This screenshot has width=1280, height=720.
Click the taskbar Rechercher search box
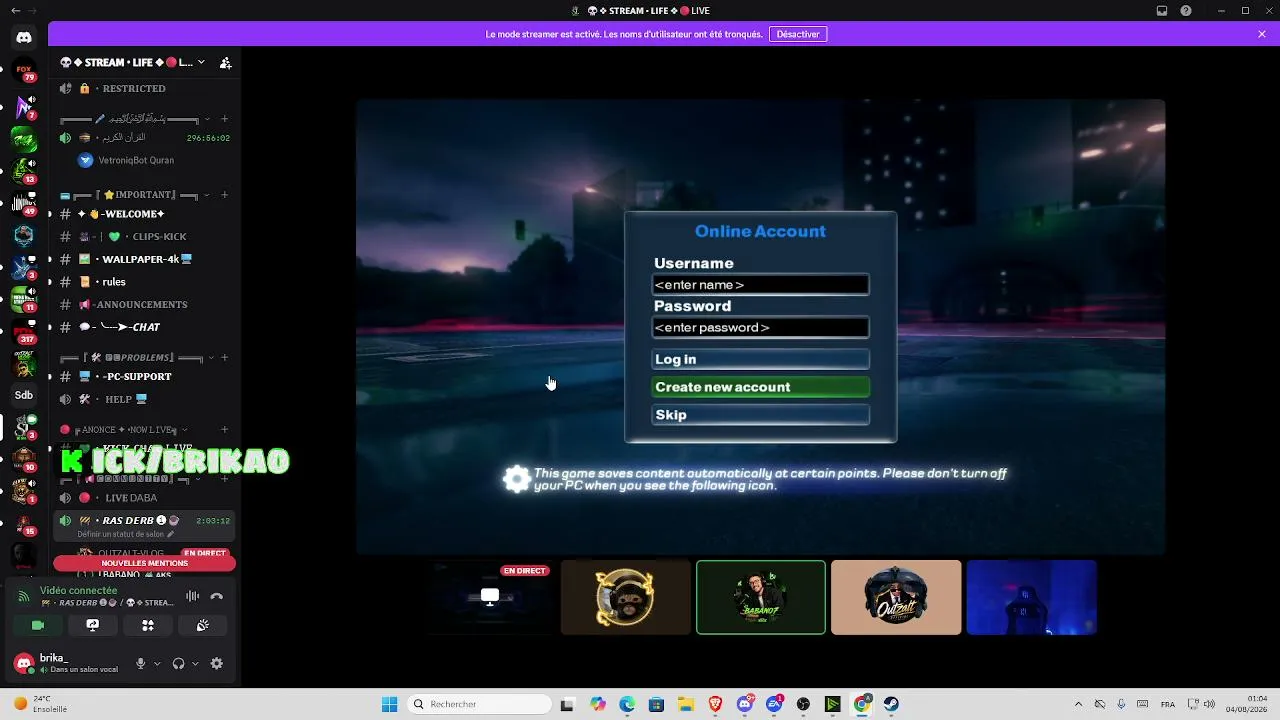(480, 704)
